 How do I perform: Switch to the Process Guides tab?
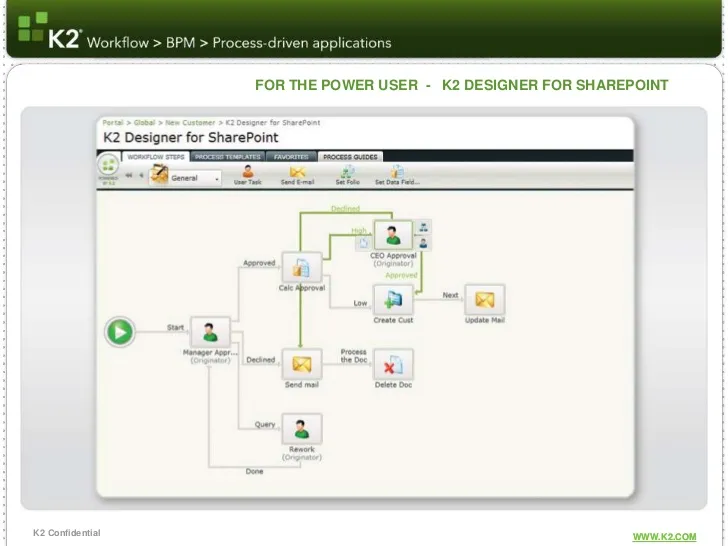(350, 157)
